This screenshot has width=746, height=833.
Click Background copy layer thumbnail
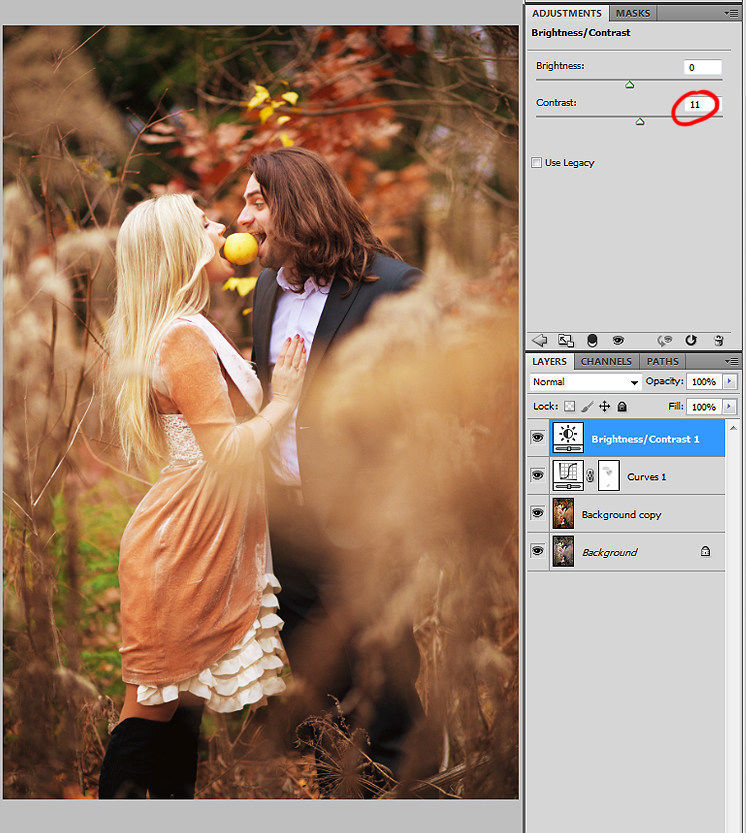pos(563,514)
